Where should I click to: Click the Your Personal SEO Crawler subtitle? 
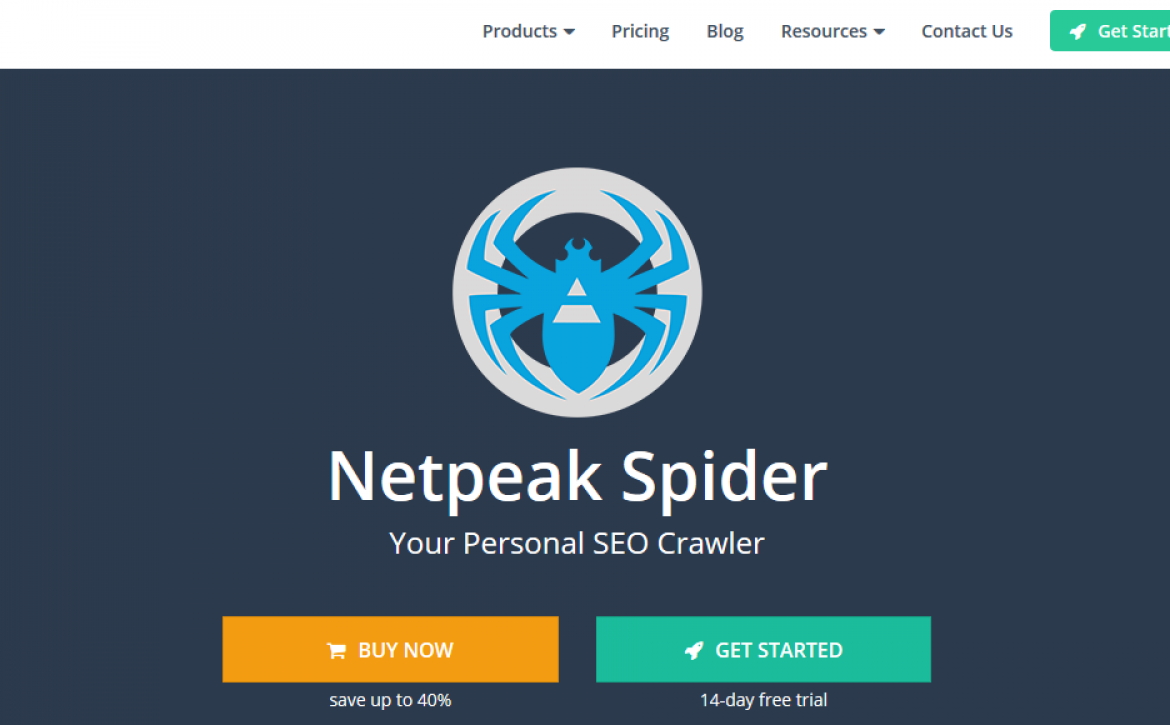577,544
